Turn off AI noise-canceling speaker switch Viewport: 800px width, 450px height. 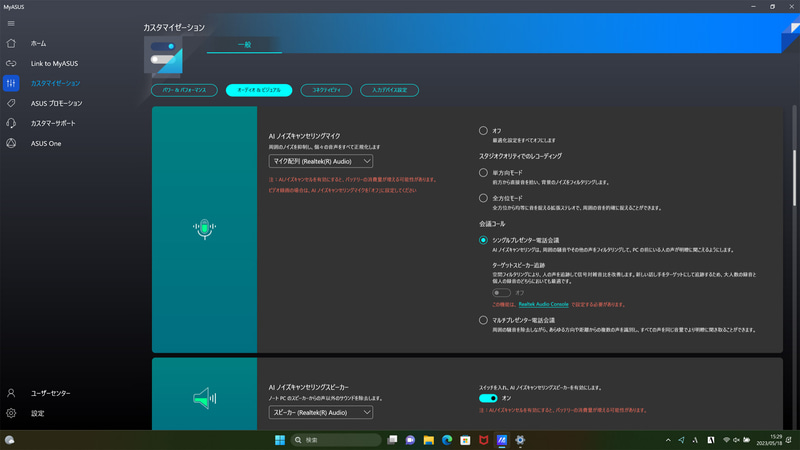tap(488, 398)
